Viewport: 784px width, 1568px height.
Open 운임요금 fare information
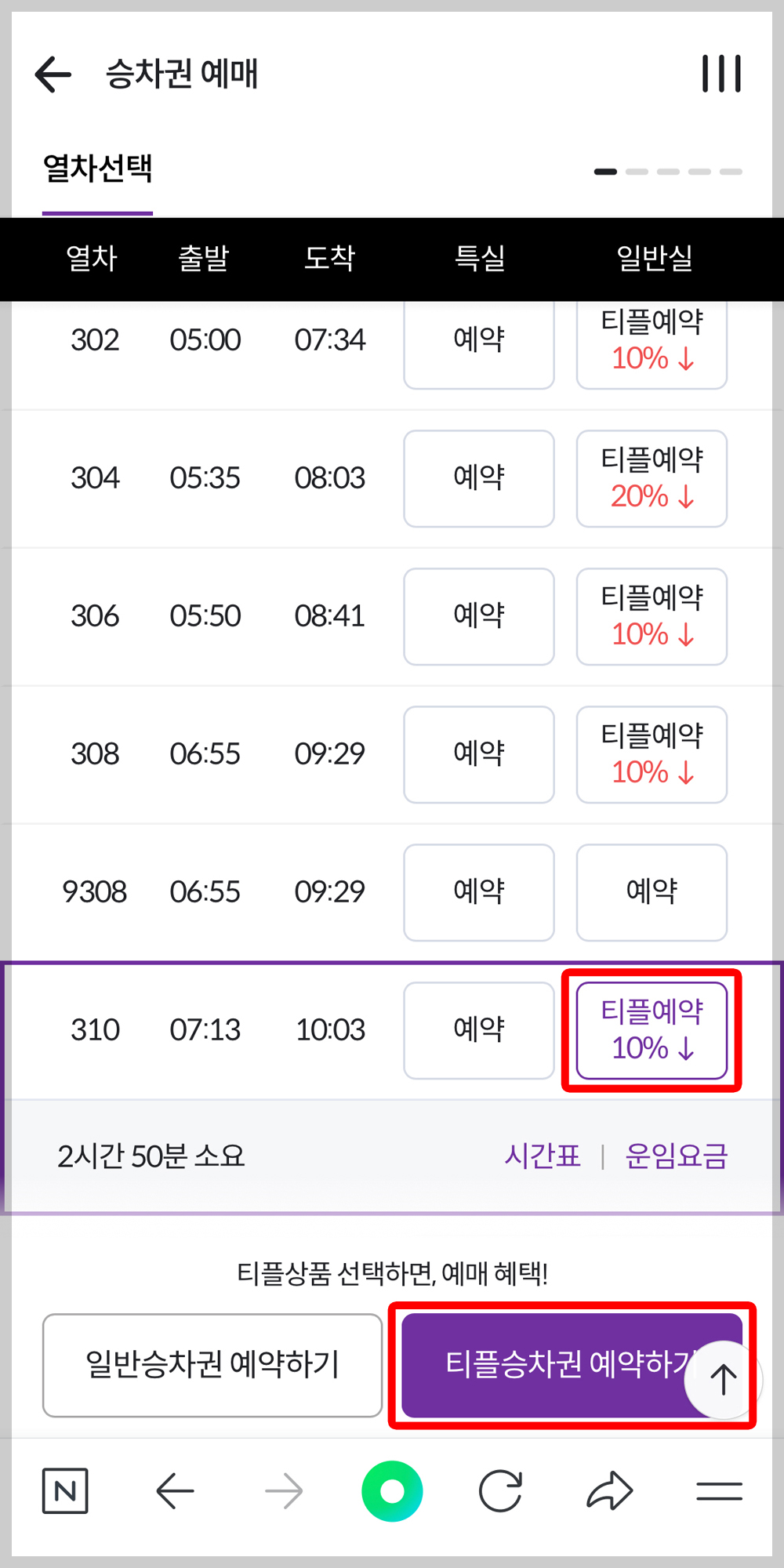[x=677, y=1155]
